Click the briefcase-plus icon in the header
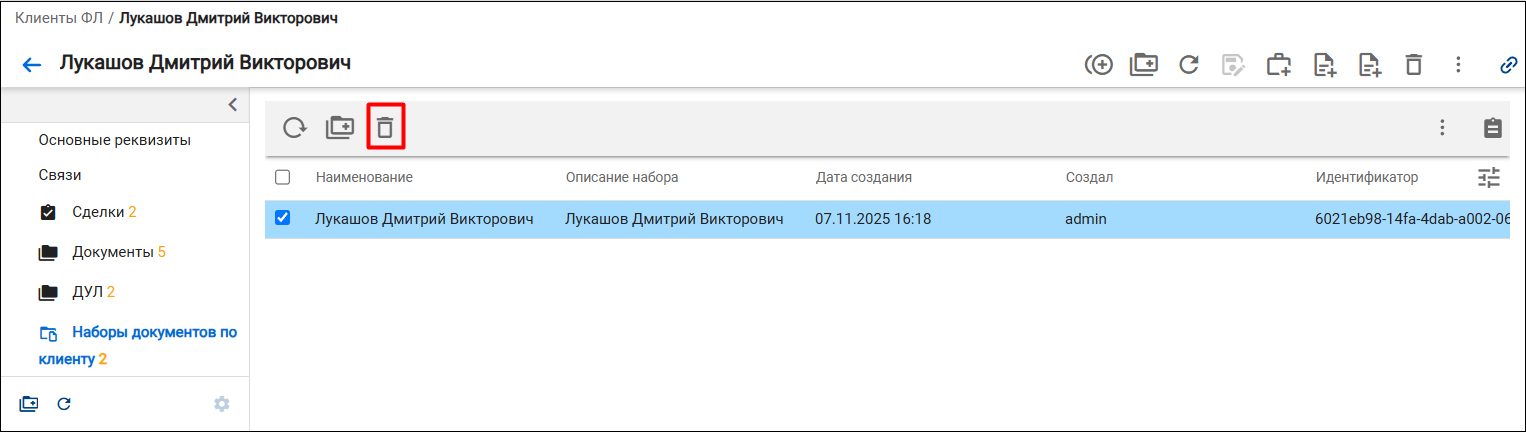Screen dimensions: 1526x432 point(1279,65)
